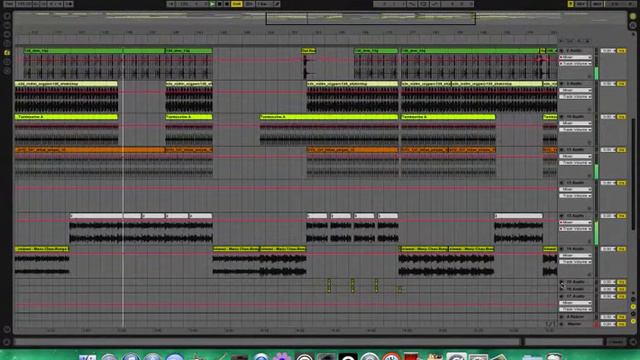The height and width of the screenshot is (360, 640).
Task: Click the arrangement overview strip at the top
Action: pyautogui.click(x=320, y=18)
